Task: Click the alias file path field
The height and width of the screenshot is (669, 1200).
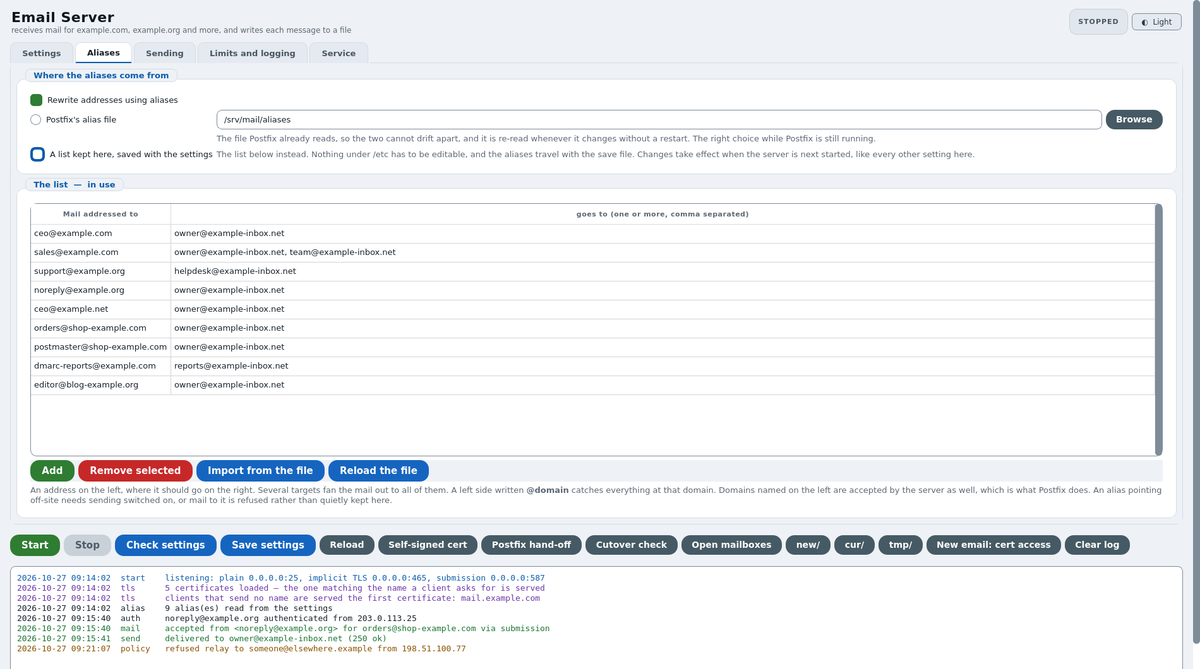Action: pyautogui.click(x=659, y=119)
